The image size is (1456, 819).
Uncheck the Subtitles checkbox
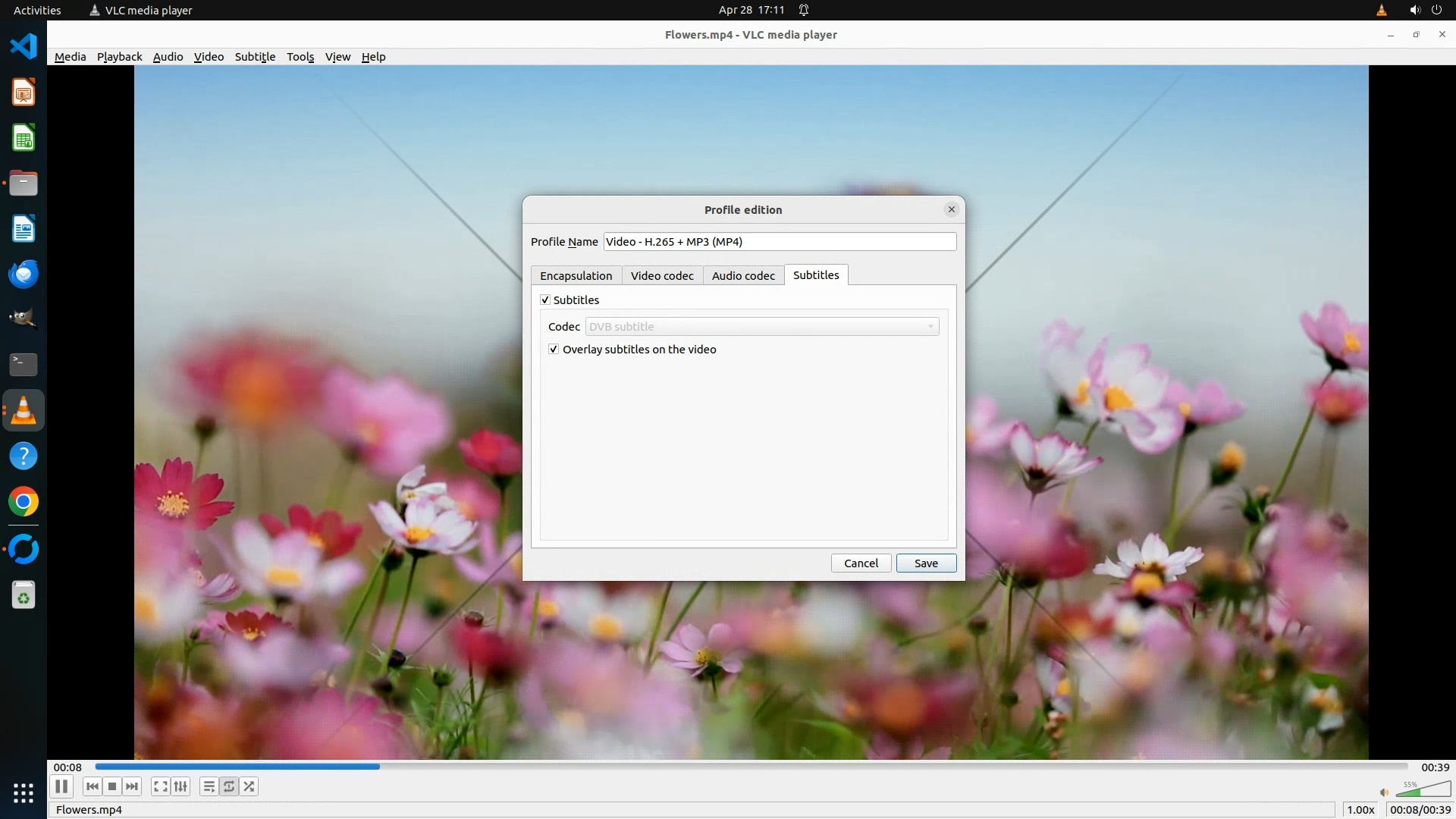545,300
